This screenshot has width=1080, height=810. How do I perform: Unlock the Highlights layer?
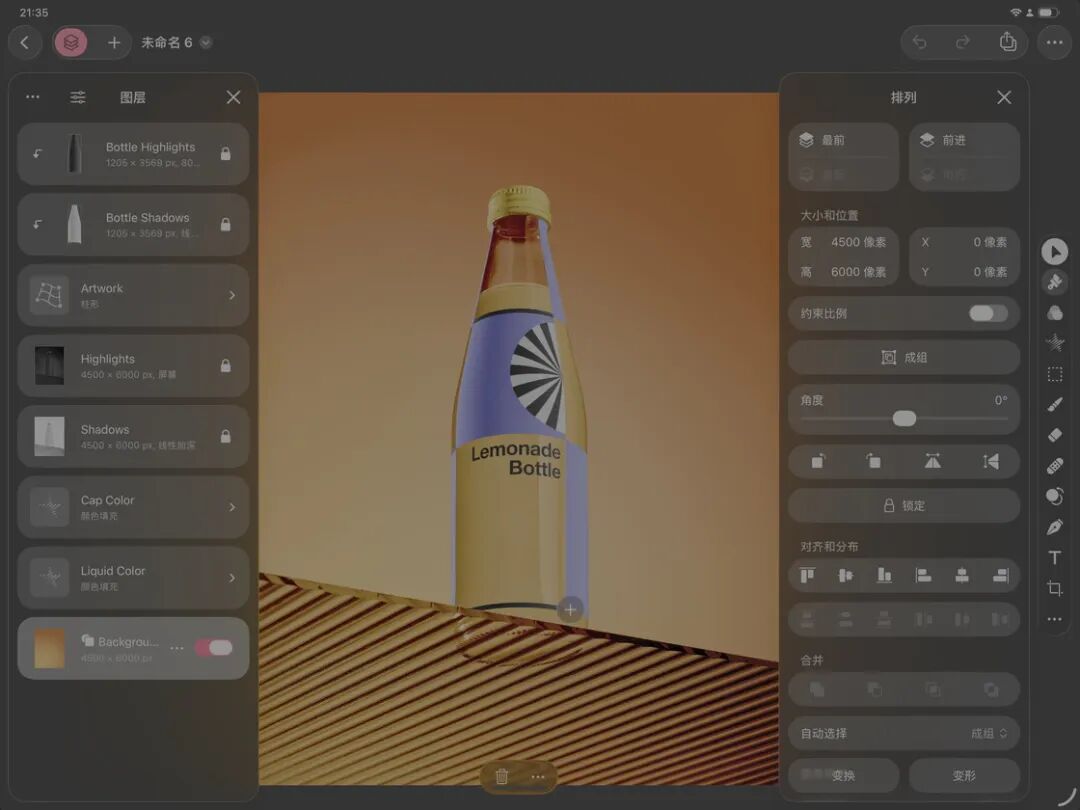[x=225, y=366]
